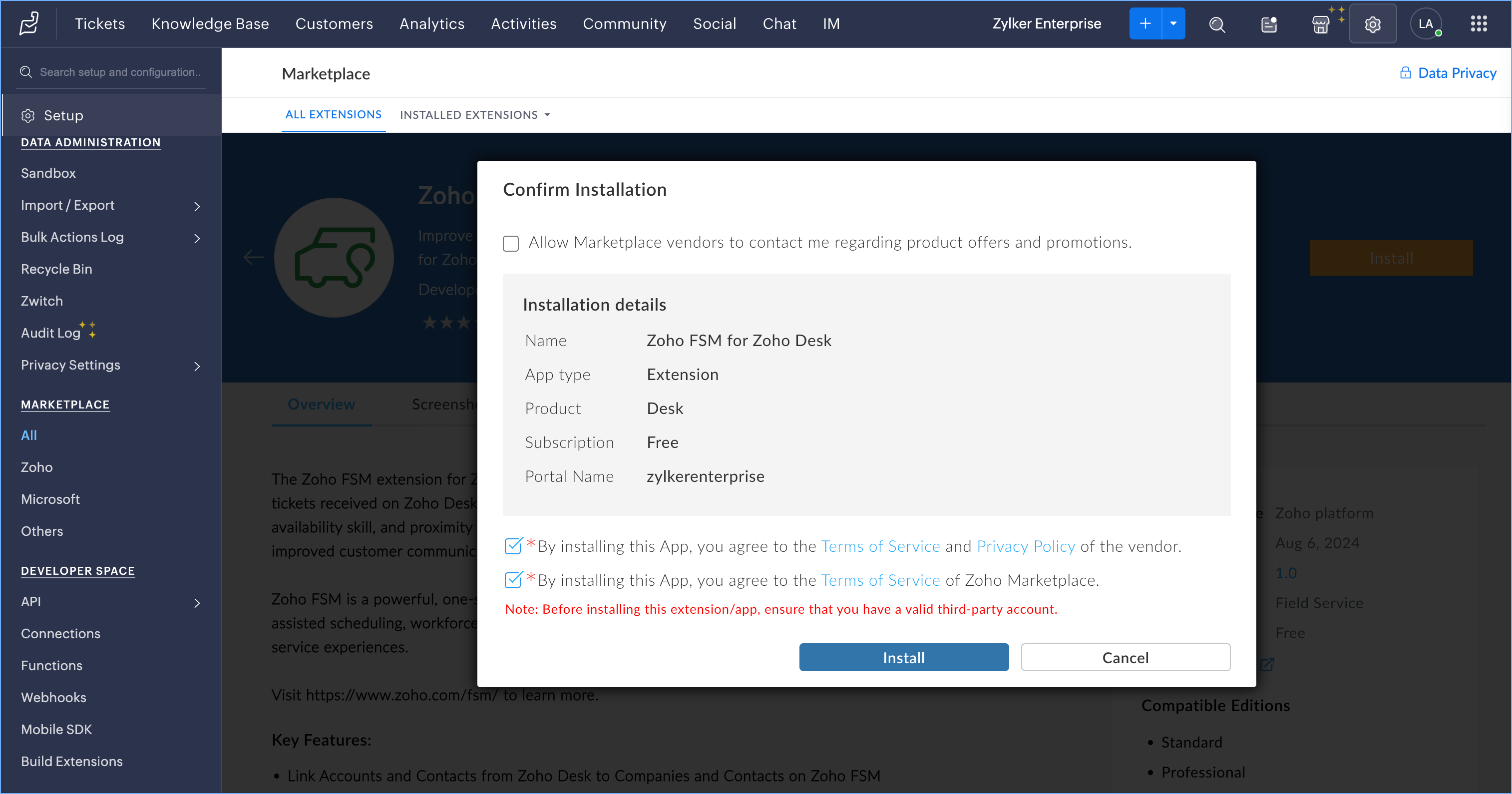
Task: Uncheck Zoho Marketplace Terms of Service agreement
Action: tap(512, 580)
